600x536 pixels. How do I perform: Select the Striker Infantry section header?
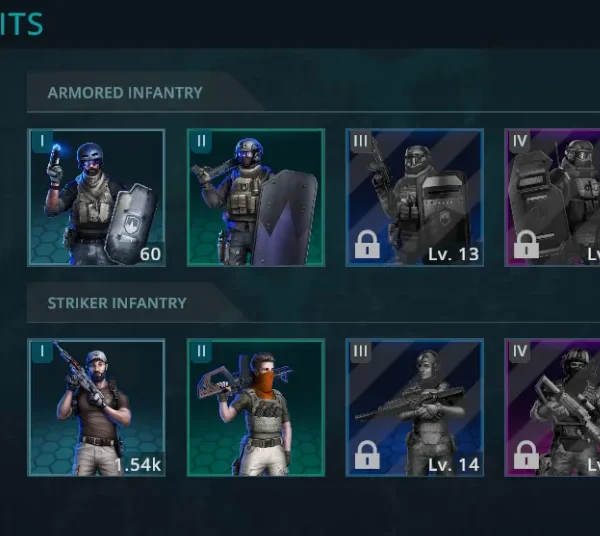[x=117, y=303]
